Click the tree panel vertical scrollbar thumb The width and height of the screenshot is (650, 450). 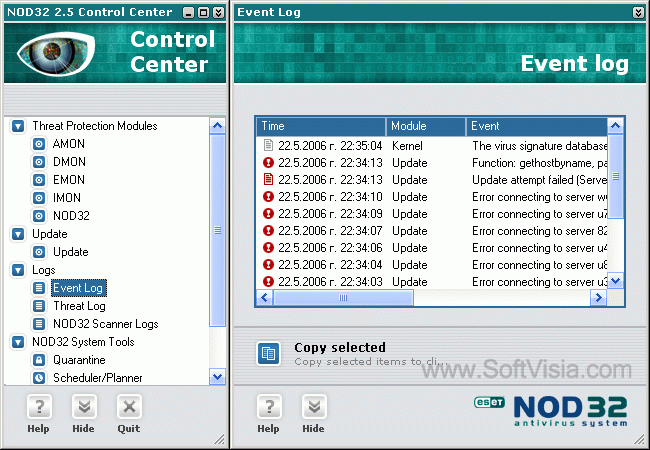tap(218, 230)
